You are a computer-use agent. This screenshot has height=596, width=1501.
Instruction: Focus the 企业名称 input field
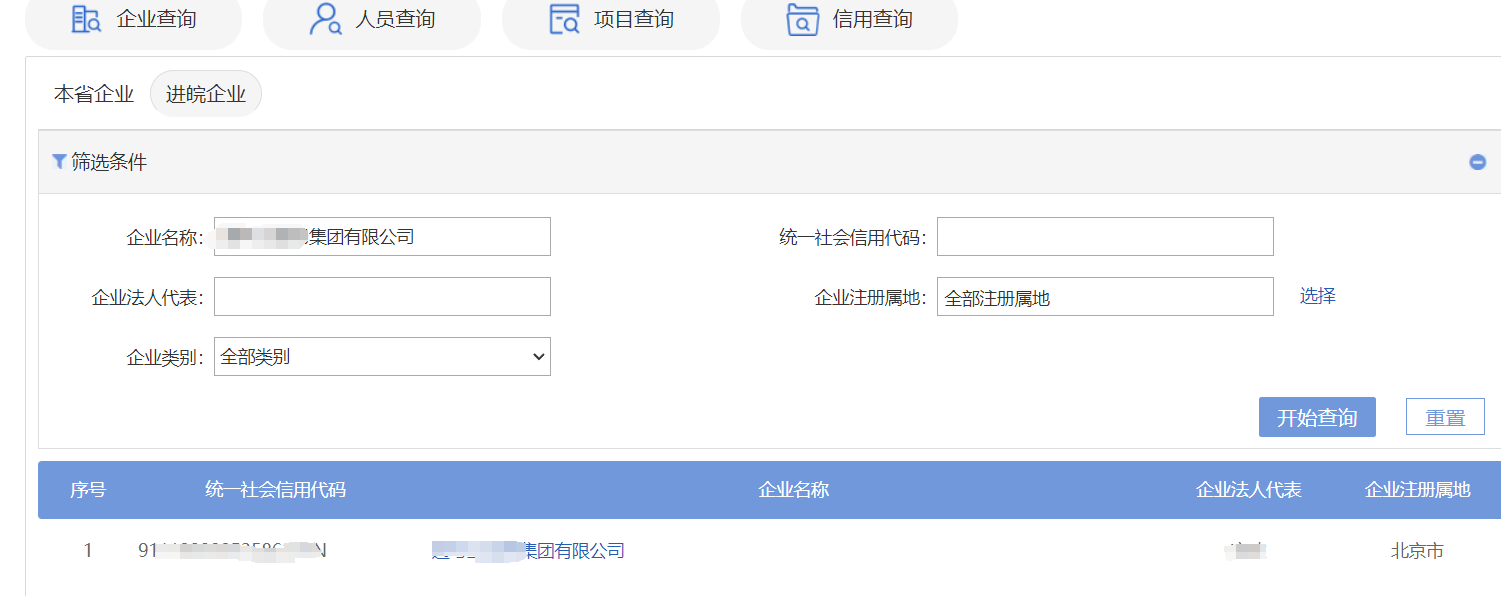click(382, 237)
